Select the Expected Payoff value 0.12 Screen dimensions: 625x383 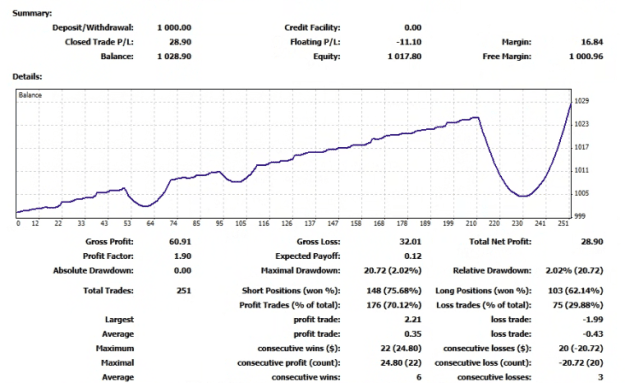coord(413,256)
